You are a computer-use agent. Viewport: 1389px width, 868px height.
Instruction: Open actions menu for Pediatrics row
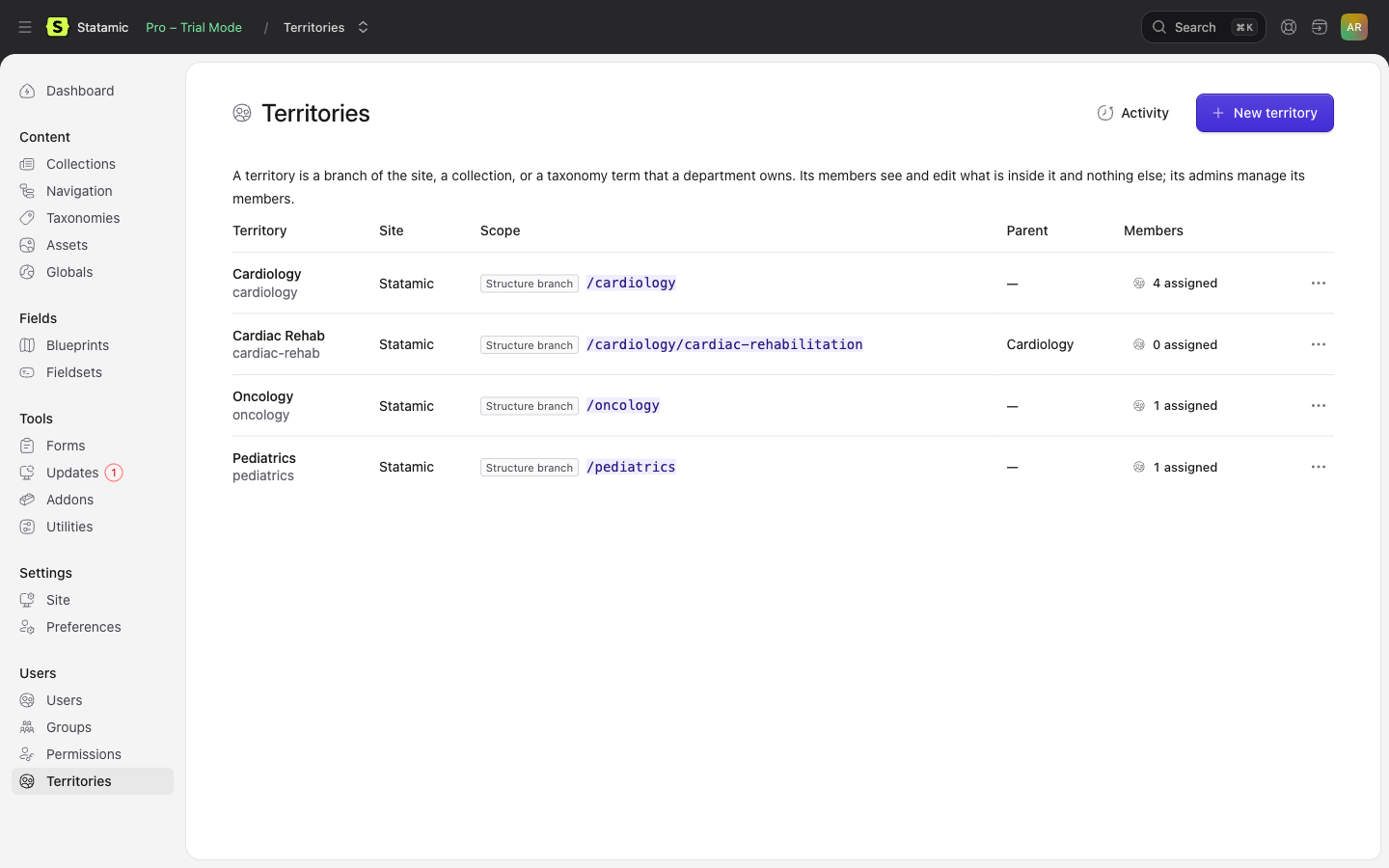click(1319, 467)
